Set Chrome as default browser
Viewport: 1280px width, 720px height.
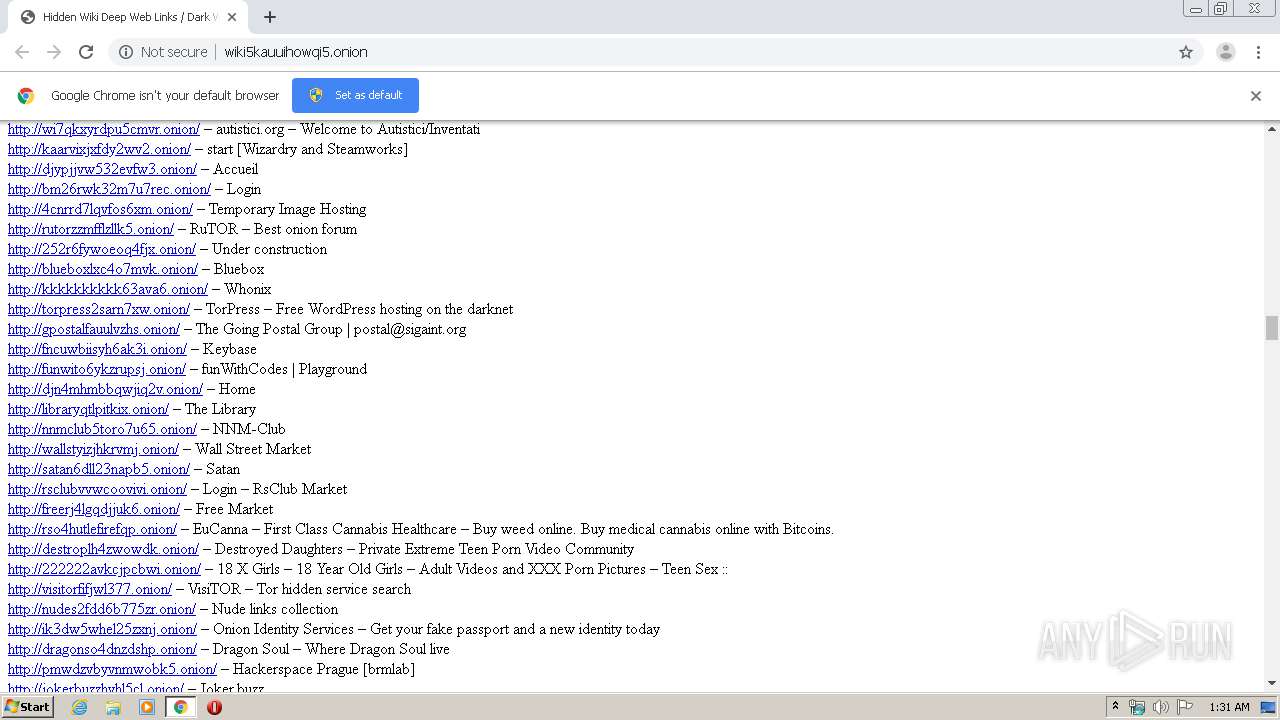click(355, 95)
